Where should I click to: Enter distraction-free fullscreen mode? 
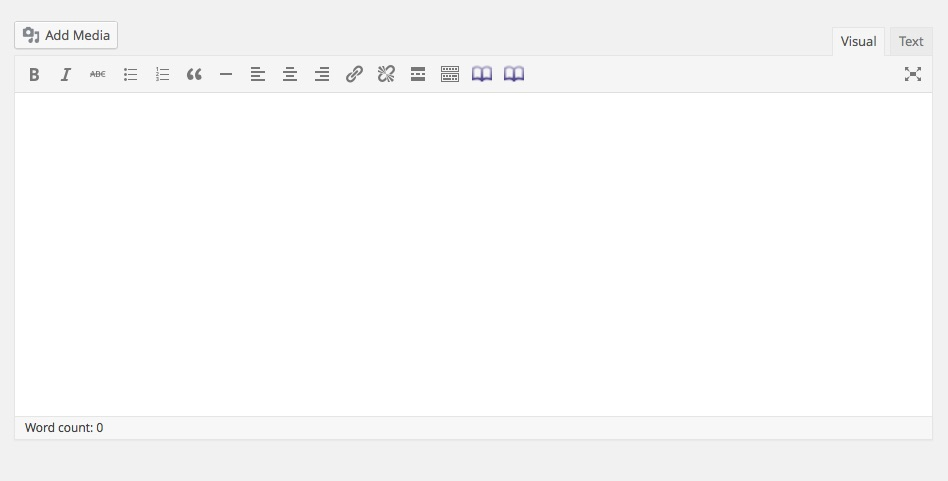pos(913,74)
